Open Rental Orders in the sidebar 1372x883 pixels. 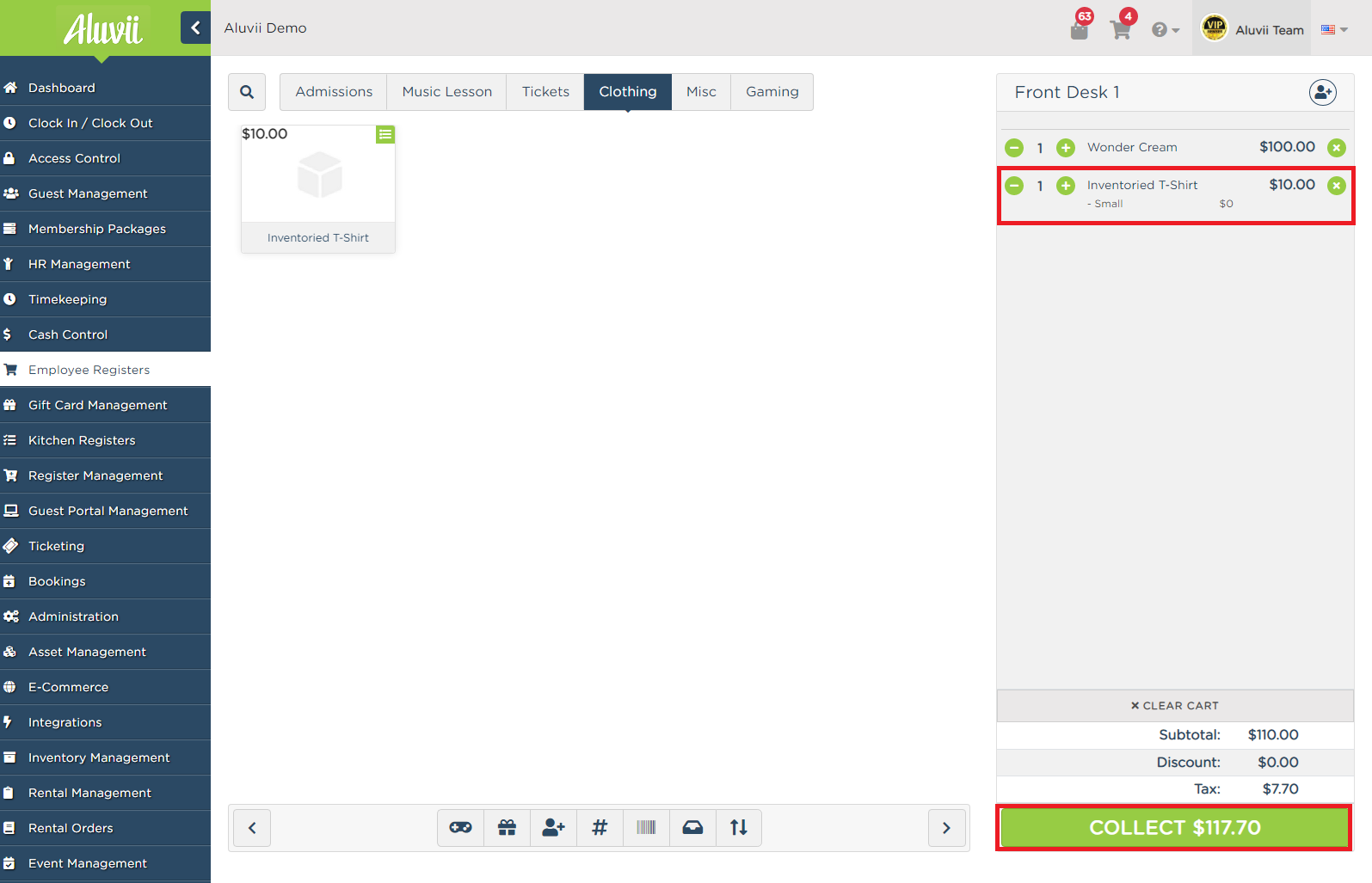point(105,828)
